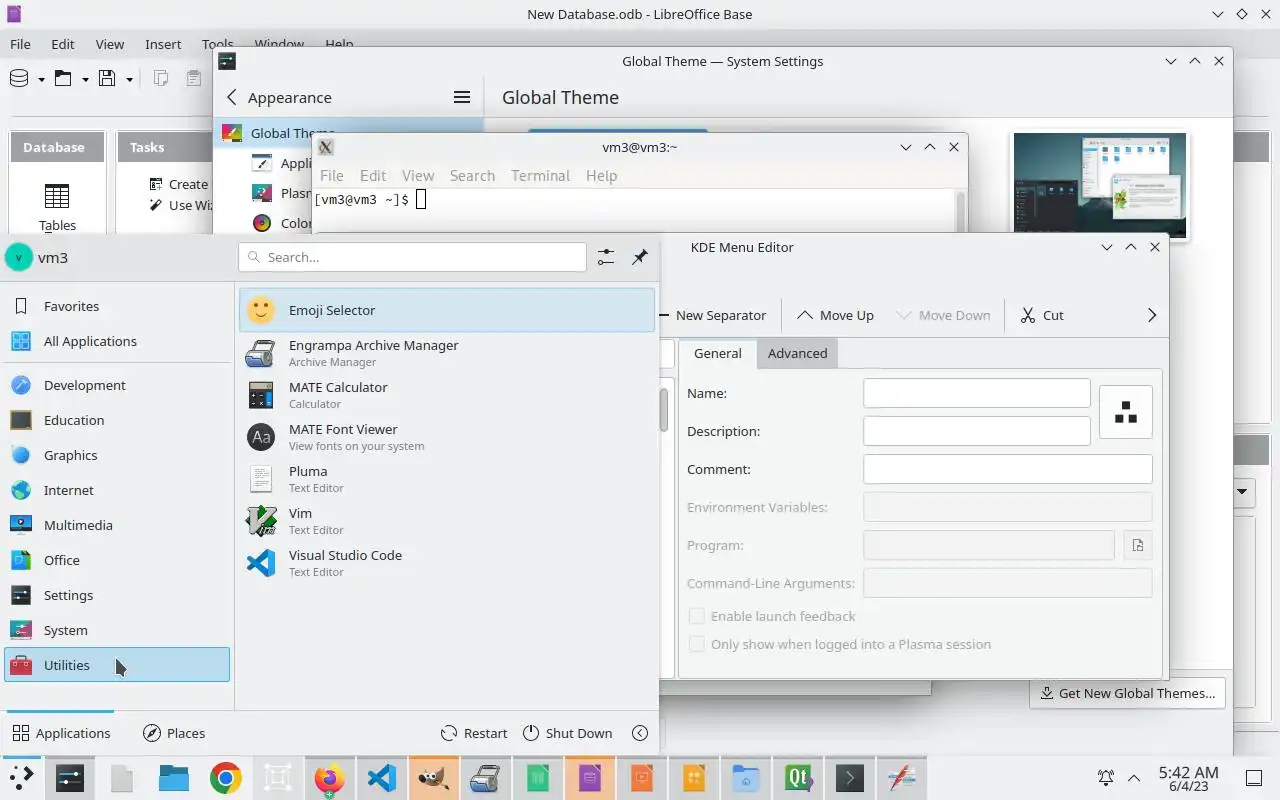Image resolution: width=1280 pixels, height=800 pixels.
Task: Click Get New Global Themes button
Action: 1127,693
